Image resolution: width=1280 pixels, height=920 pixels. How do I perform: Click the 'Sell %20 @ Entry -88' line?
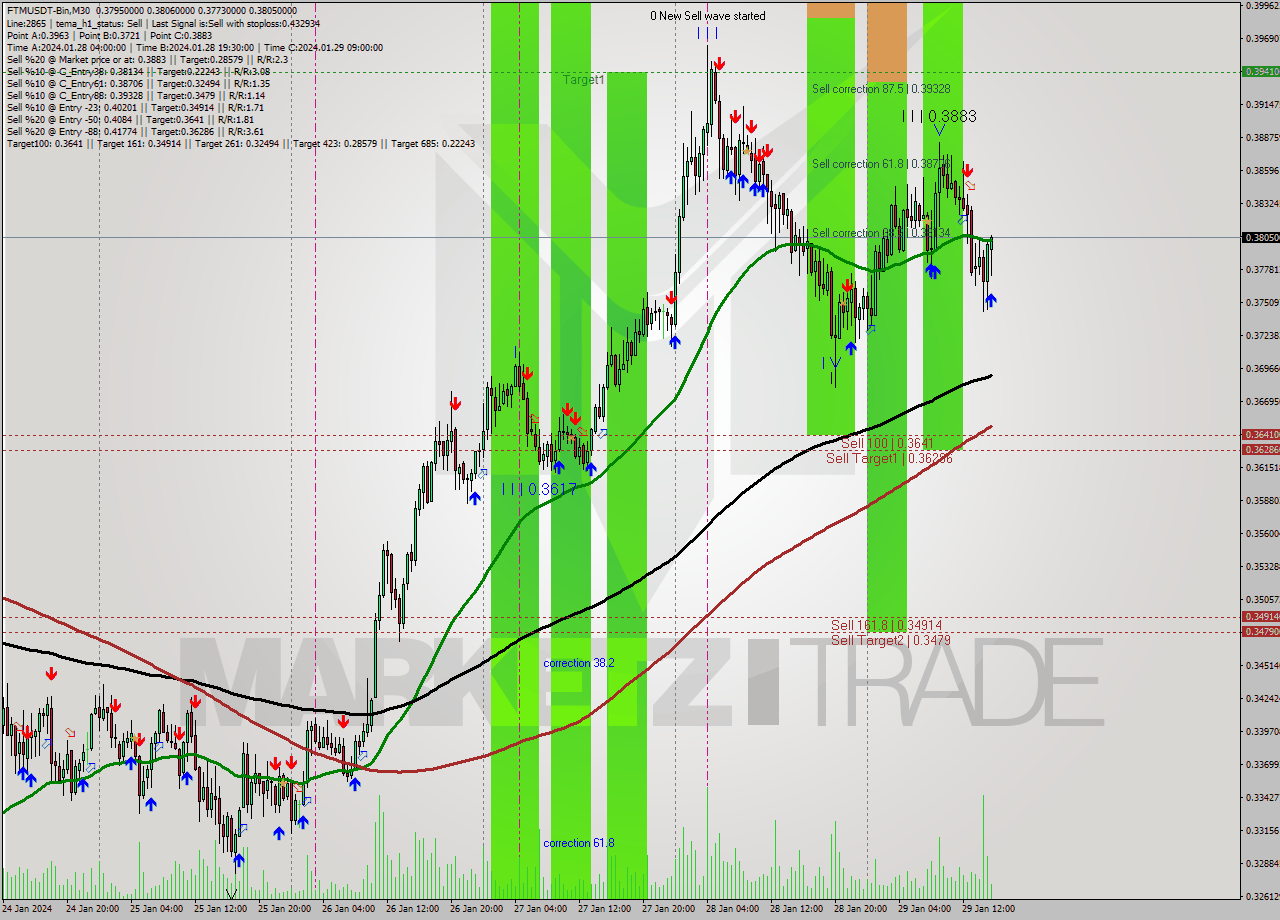tap(135, 131)
